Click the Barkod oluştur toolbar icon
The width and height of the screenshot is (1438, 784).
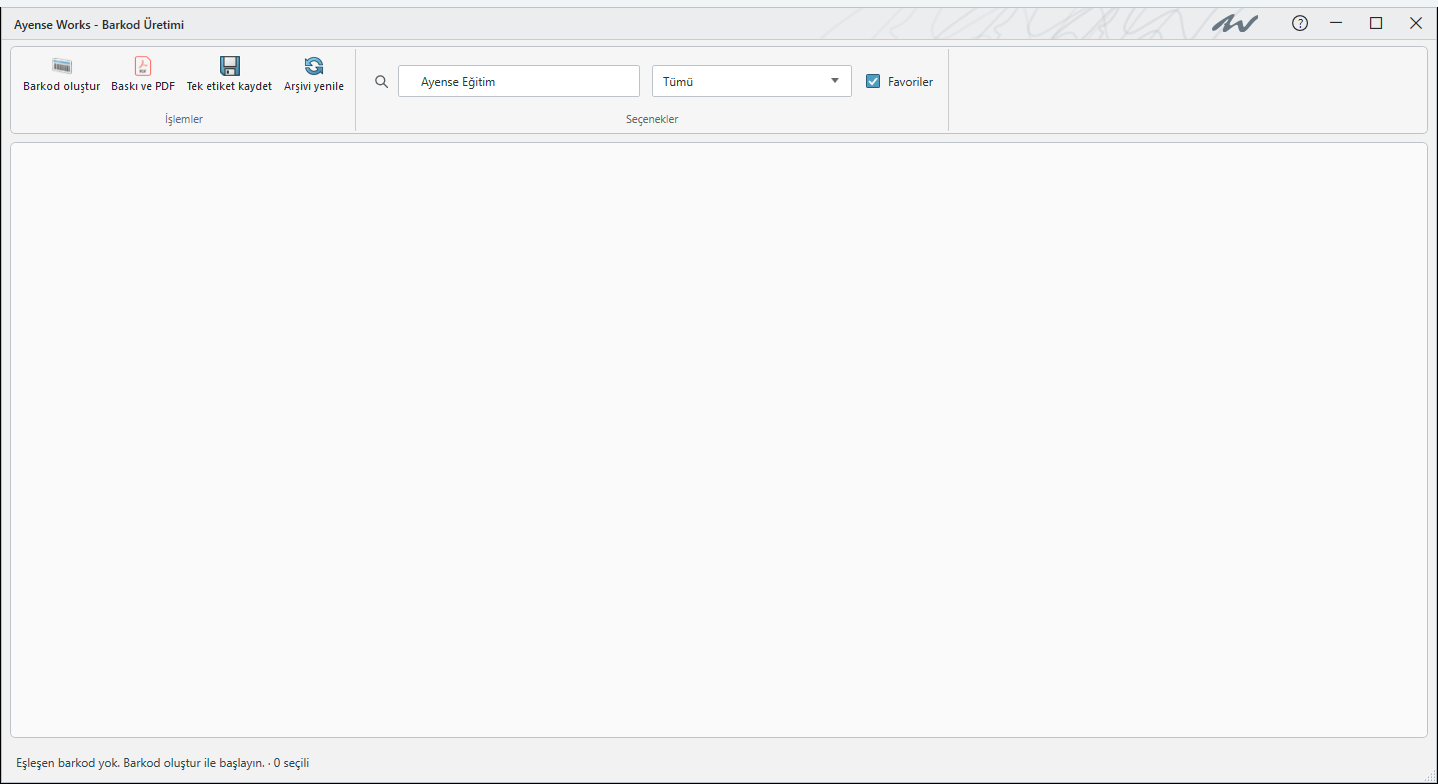pos(62,66)
